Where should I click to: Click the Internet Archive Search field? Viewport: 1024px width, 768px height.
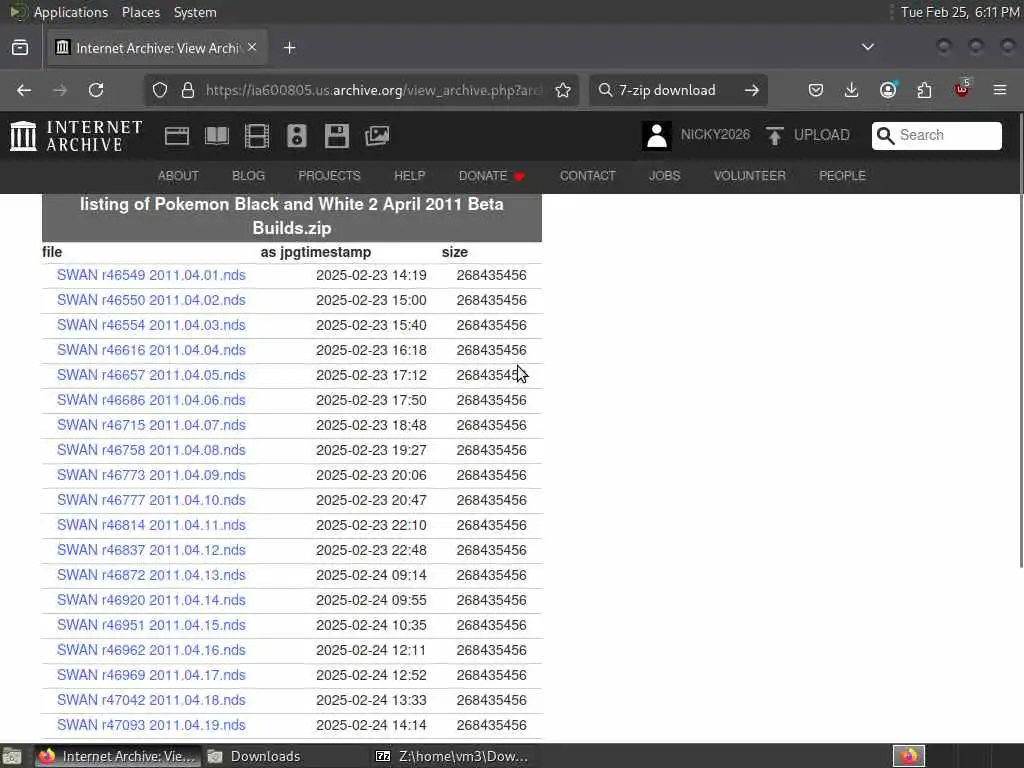936,135
